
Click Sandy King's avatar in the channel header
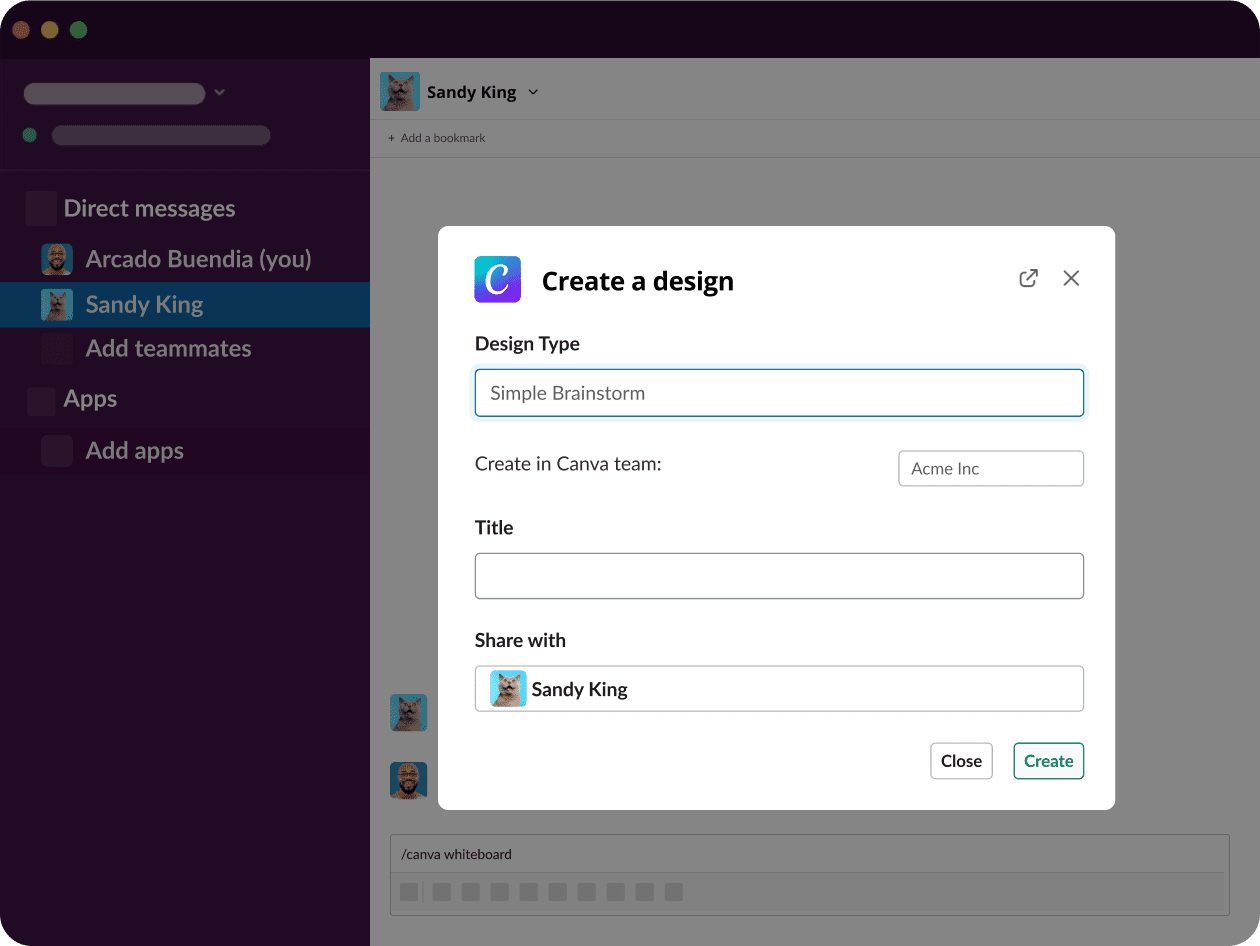(399, 91)
